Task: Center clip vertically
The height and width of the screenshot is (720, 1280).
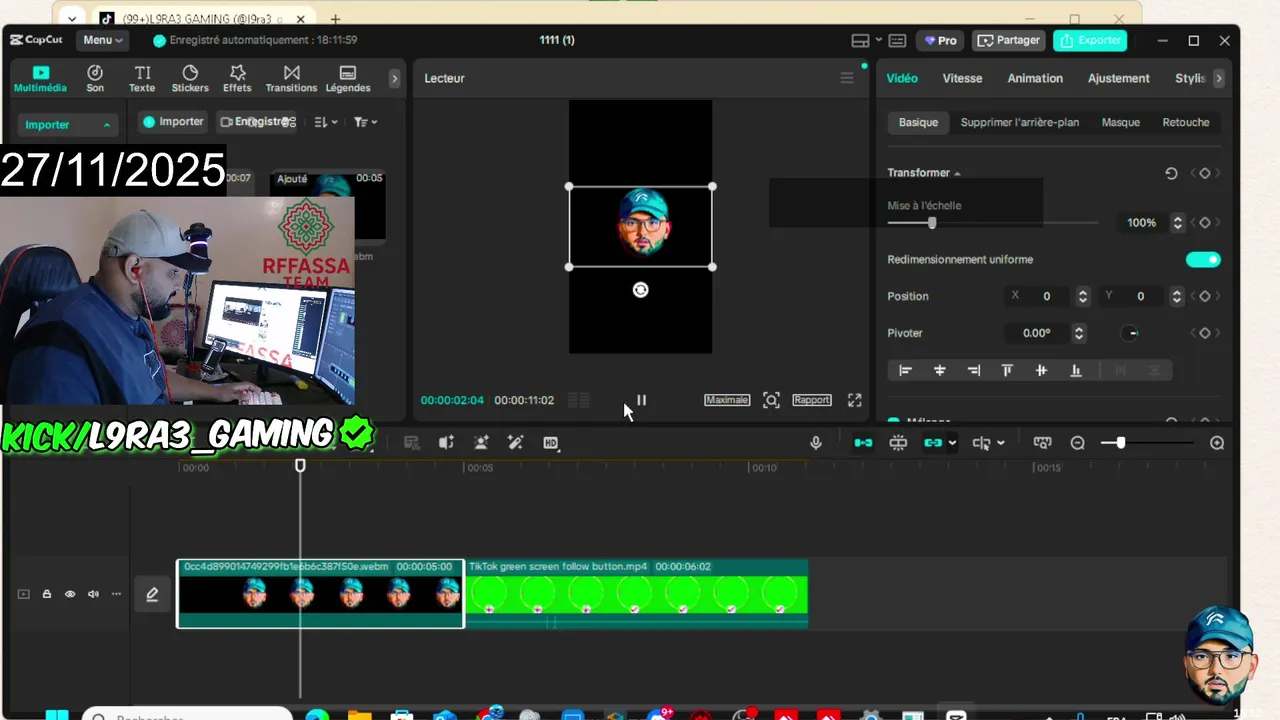Action: click(x=1041, y=370)
